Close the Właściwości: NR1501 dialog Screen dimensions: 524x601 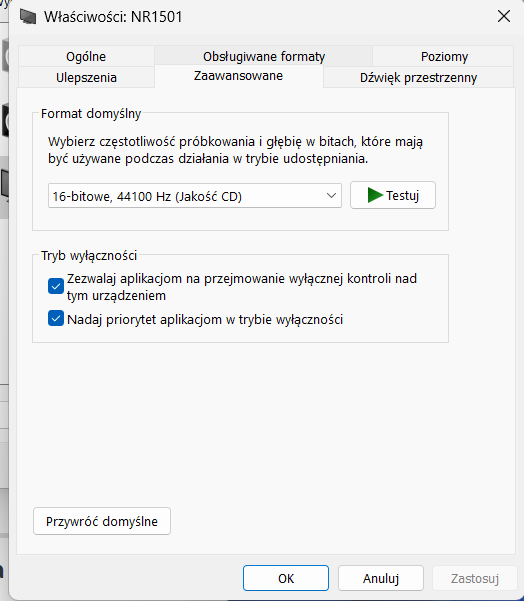pyautogui.click(x=504, y=16)
